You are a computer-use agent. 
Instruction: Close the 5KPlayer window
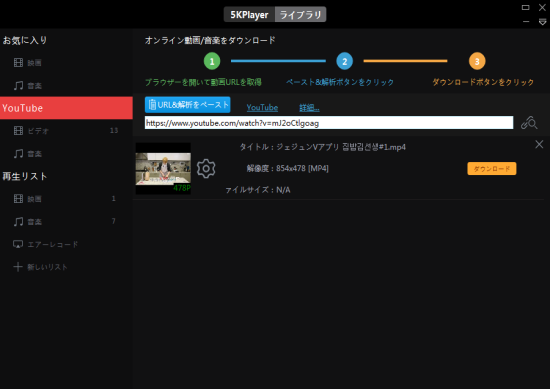[542, 7]
